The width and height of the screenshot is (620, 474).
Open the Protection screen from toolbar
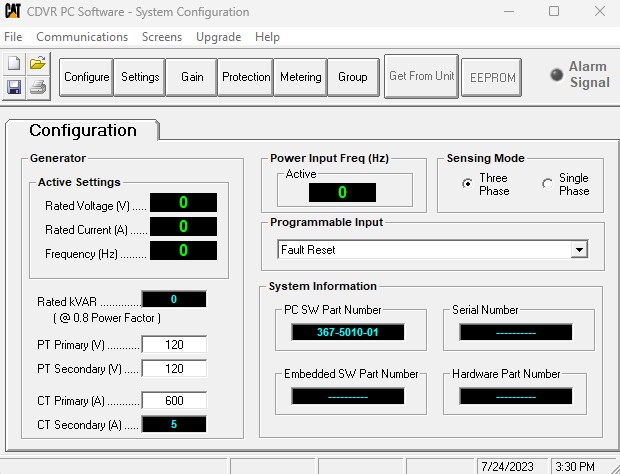pos(246,77)
